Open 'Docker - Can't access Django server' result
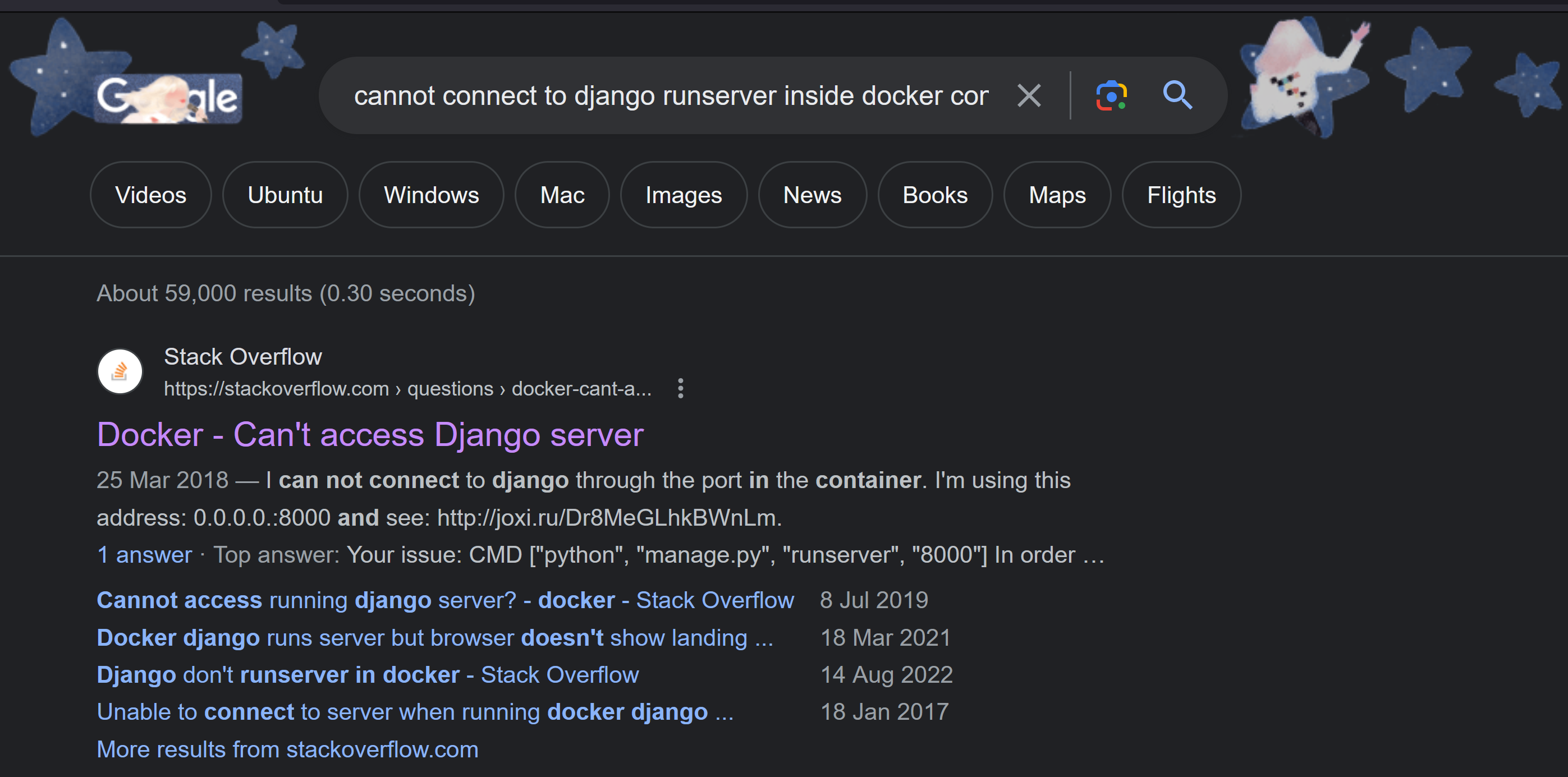1568x777 pixels. pyautogui.click(x=369, y=435)
